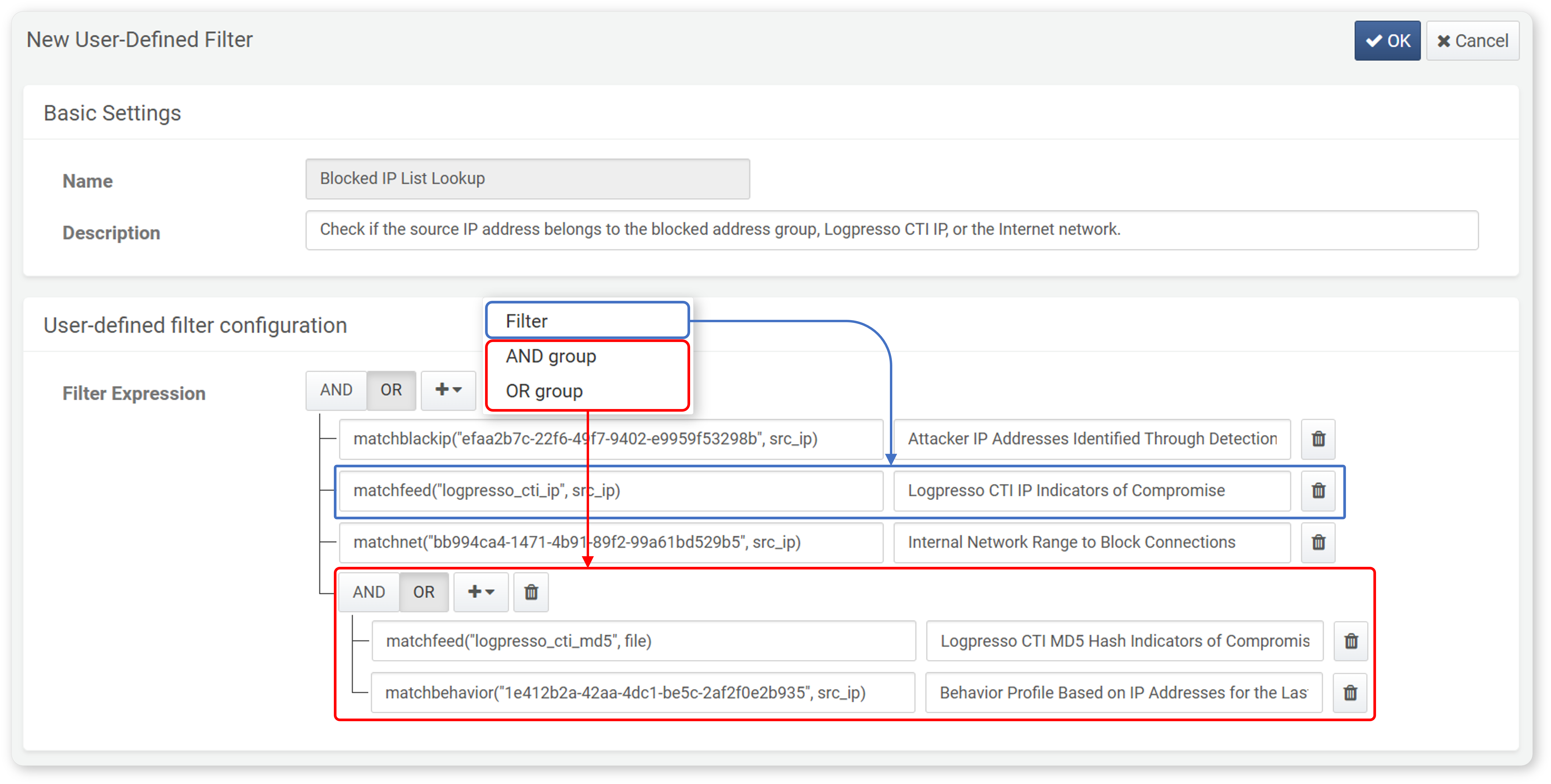Edit the Behavior Profile description field
1551x784 pixels.
(x=1124, y=693)
